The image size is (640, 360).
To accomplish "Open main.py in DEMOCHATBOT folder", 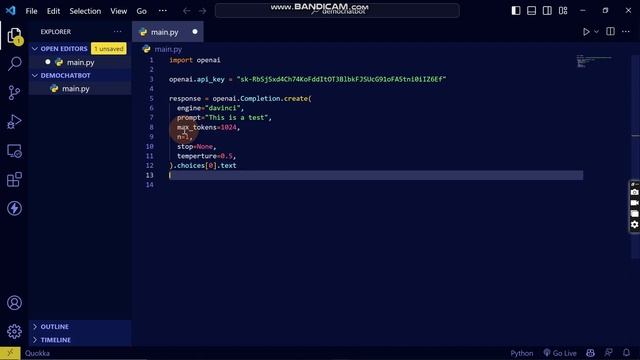I will pyautogui.click(x=80, y=89).
